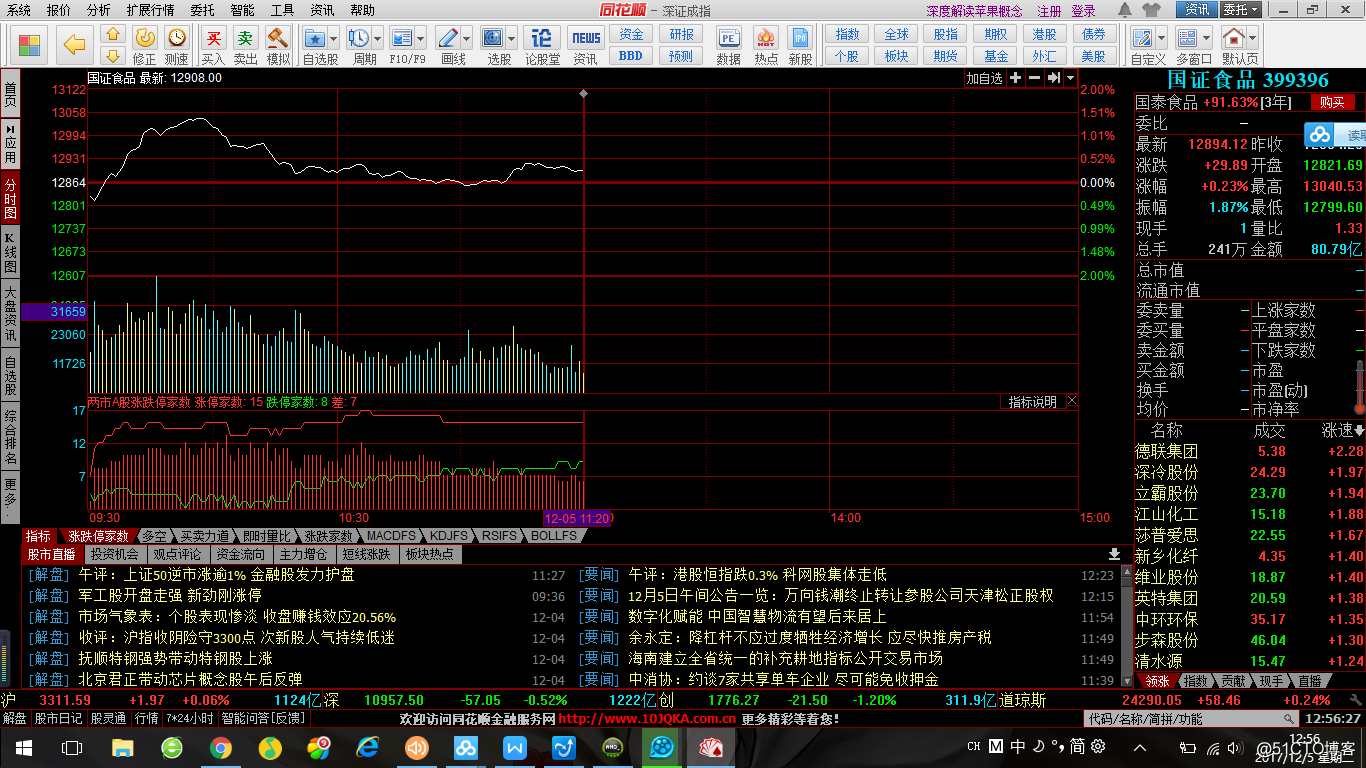Expand the 自选股 dropdown arrow
The image size is (1366, 768).
pos(333,38)
